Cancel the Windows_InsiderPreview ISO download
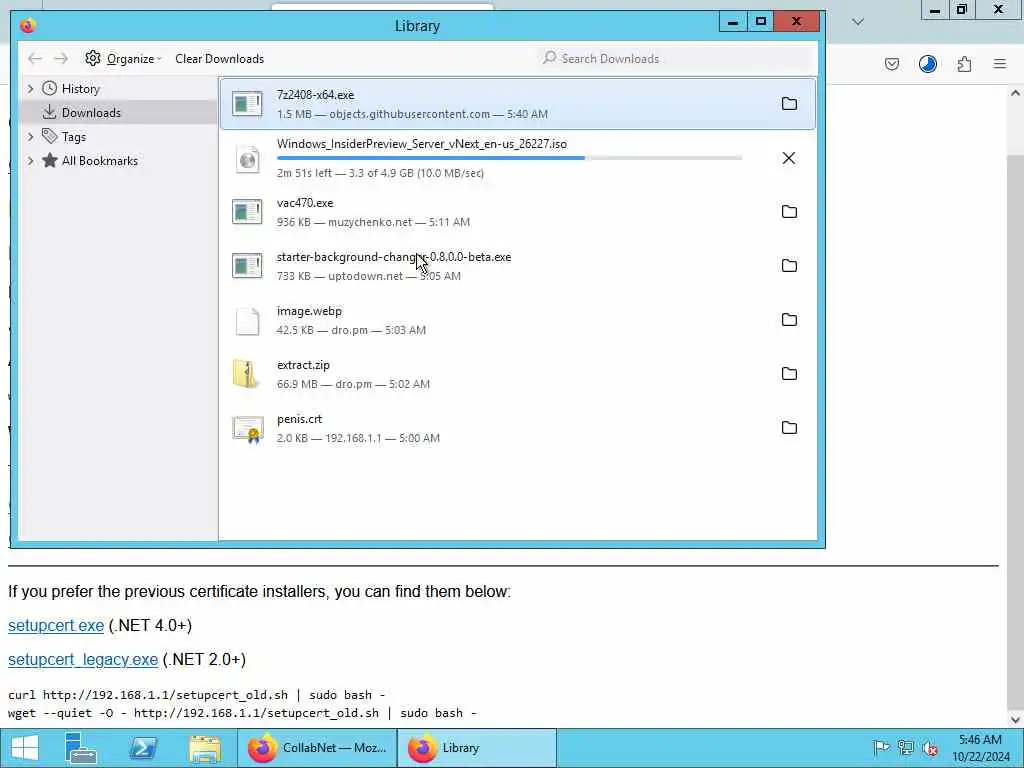Screen dimensions: 1024x768 [789, 158]
